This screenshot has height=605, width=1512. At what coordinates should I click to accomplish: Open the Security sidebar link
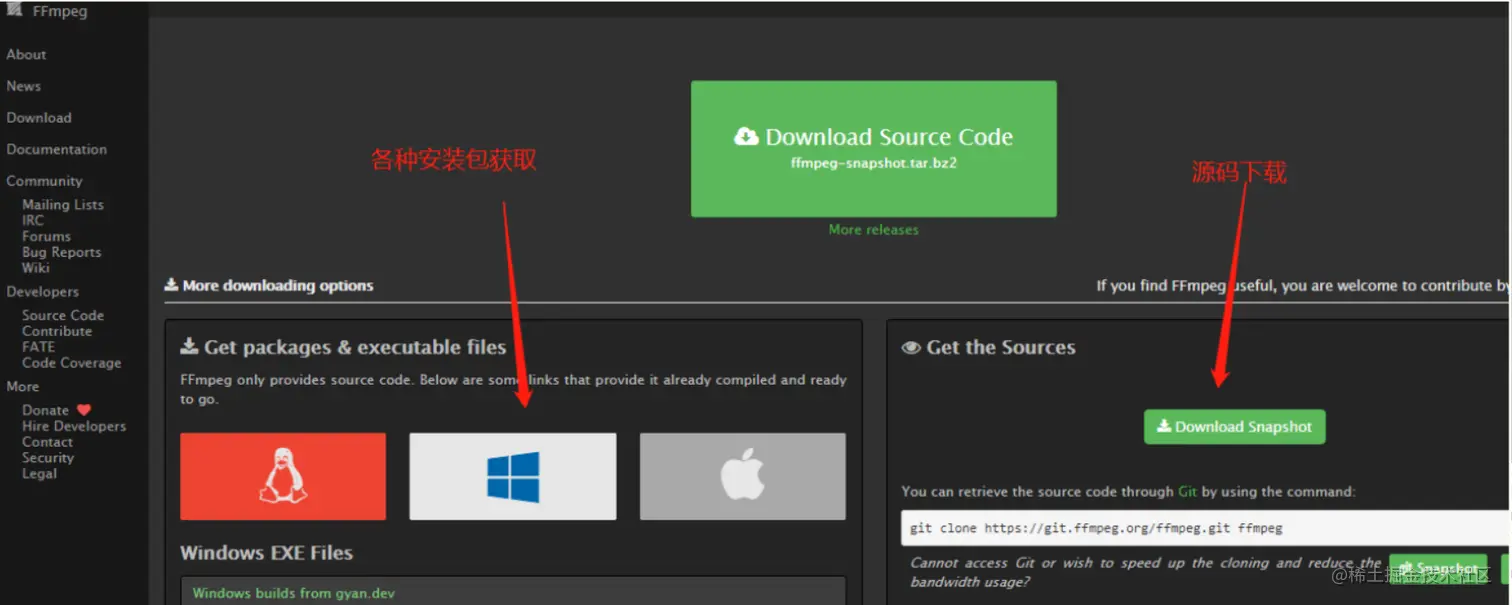point(48,458)
